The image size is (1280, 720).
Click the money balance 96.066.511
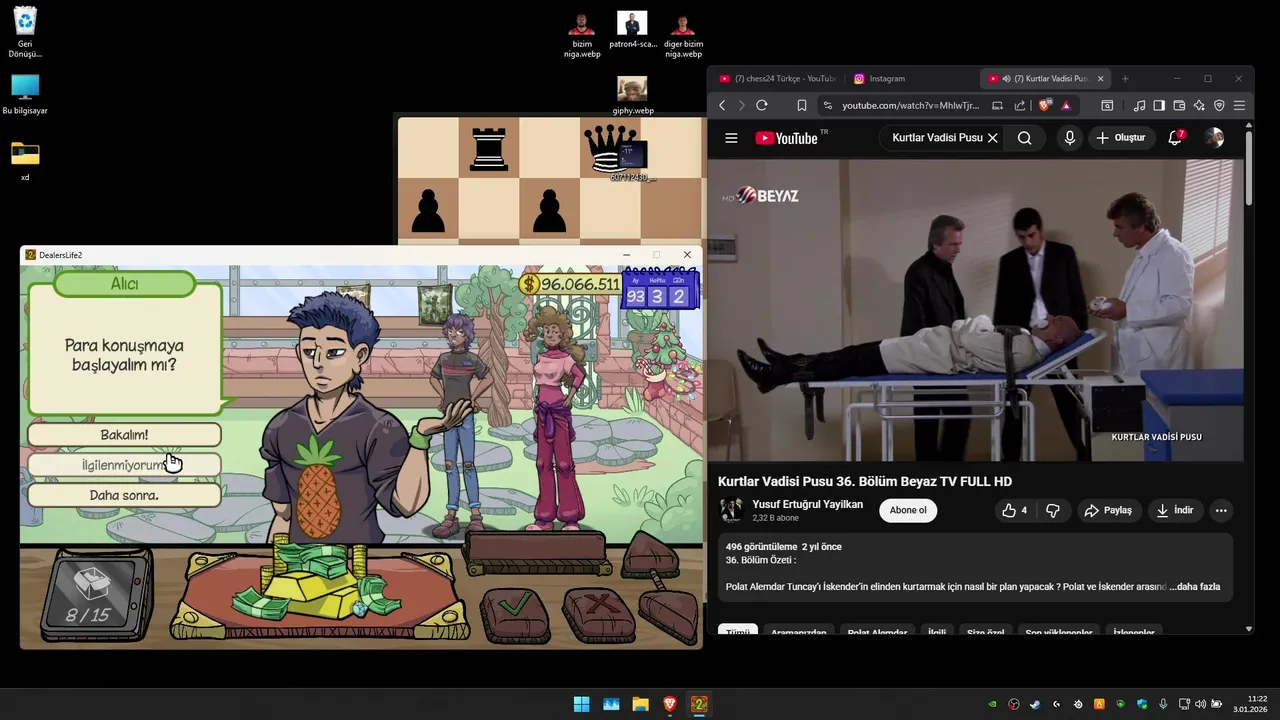pos(570,285)
